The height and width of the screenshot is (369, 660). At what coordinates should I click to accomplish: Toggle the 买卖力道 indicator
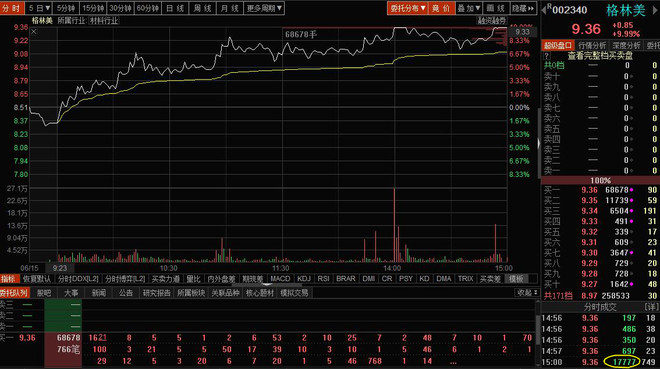pos(165,279)
